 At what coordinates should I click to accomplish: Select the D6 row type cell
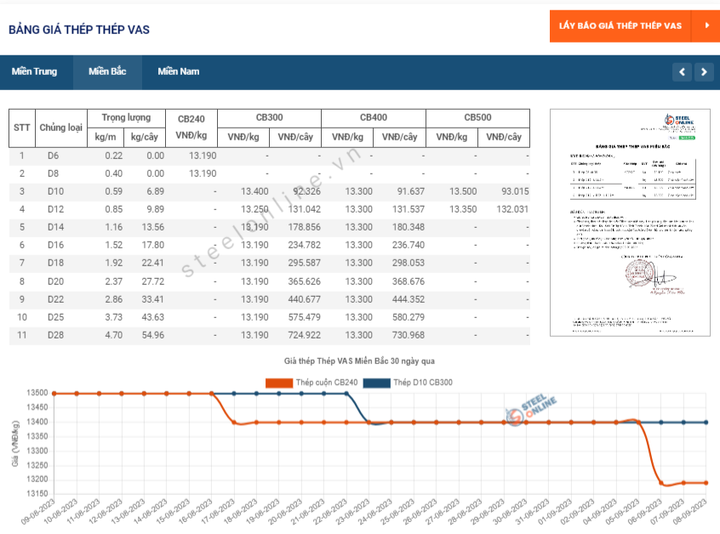point(53,156)
